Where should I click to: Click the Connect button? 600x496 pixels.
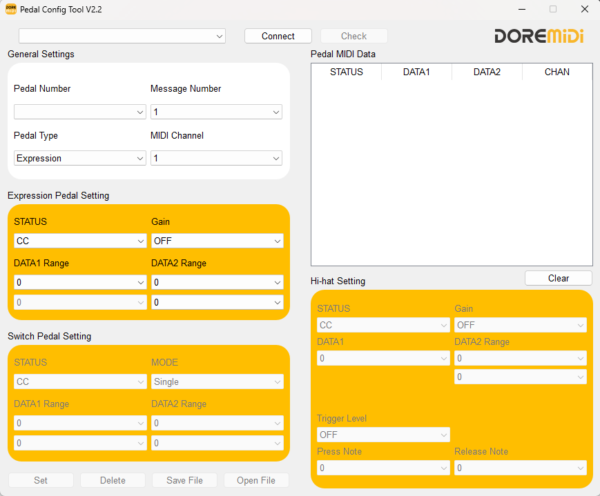[x=278, y=36]
